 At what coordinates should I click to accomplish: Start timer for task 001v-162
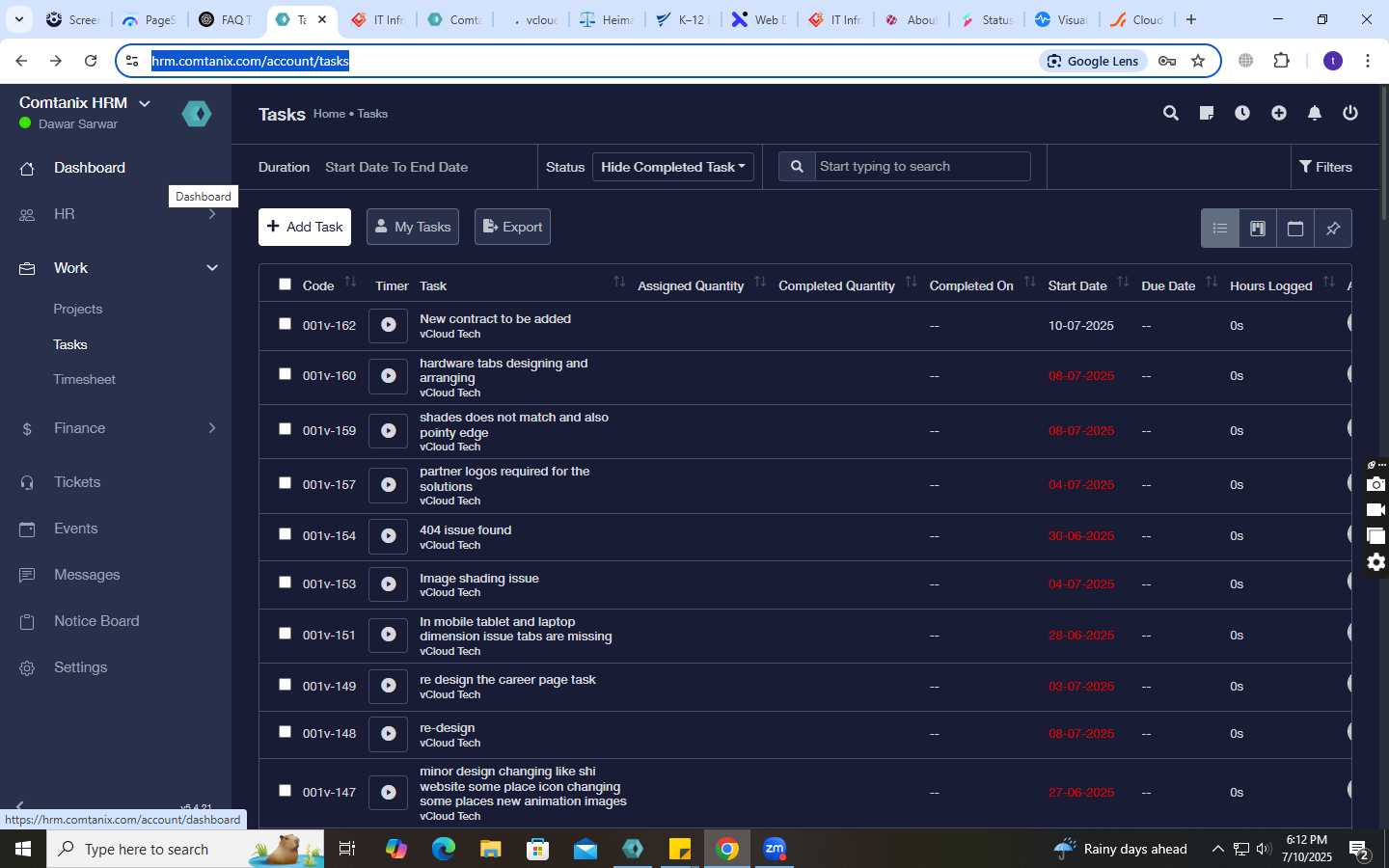click(x=389, y=325)
